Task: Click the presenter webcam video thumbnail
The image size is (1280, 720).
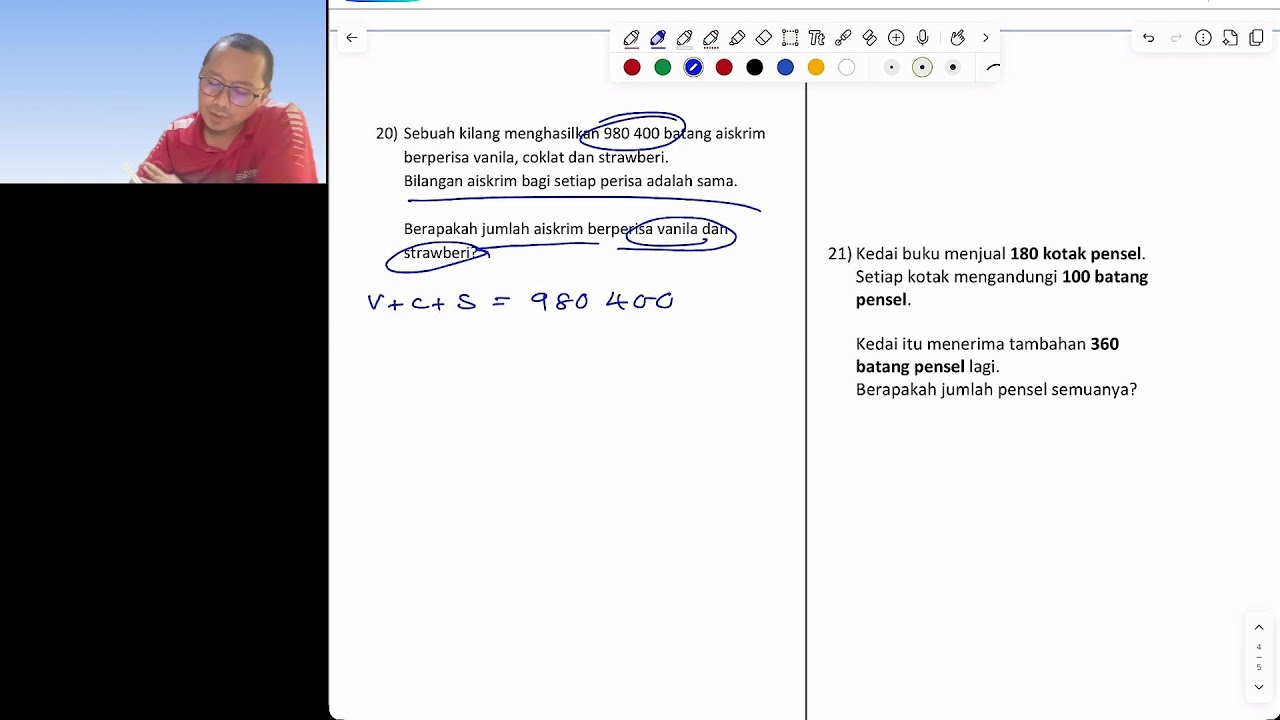Action: click(x=163, y=92)
